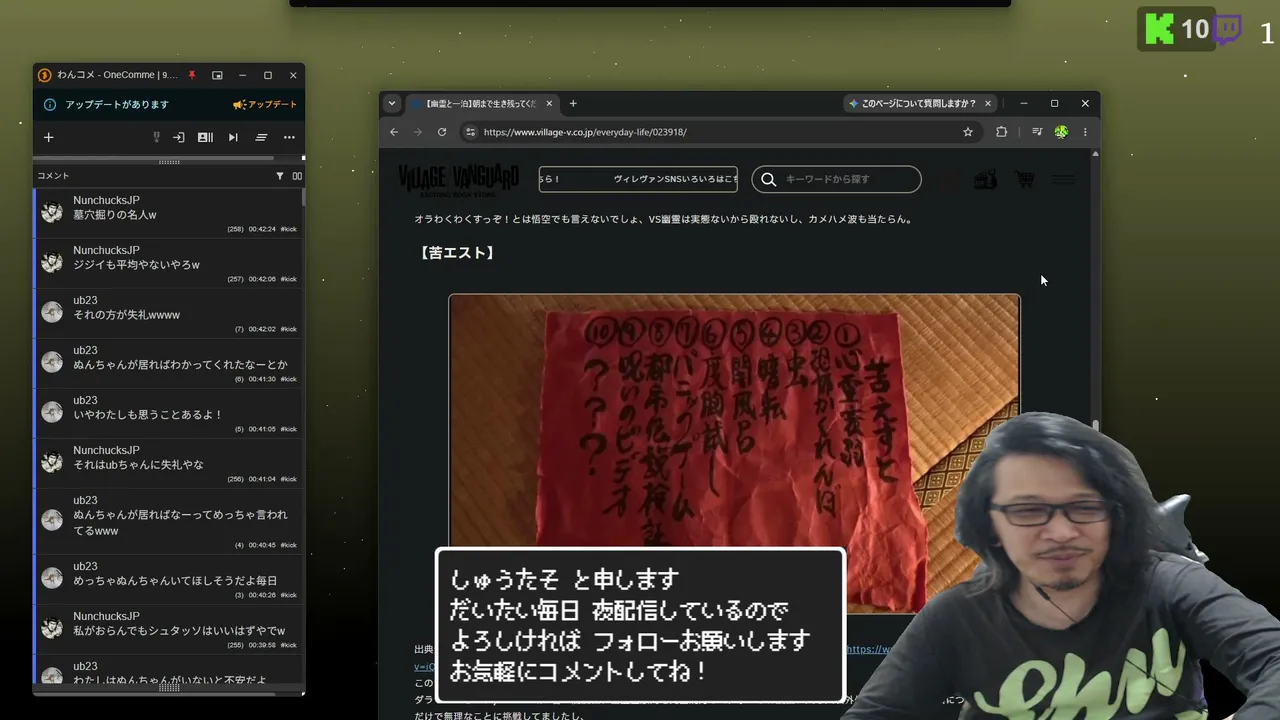This screenshot has width=1280, height=720.
Task: Select the comment いやわたしも思うことあるよ！
Action: click(168, 413)
